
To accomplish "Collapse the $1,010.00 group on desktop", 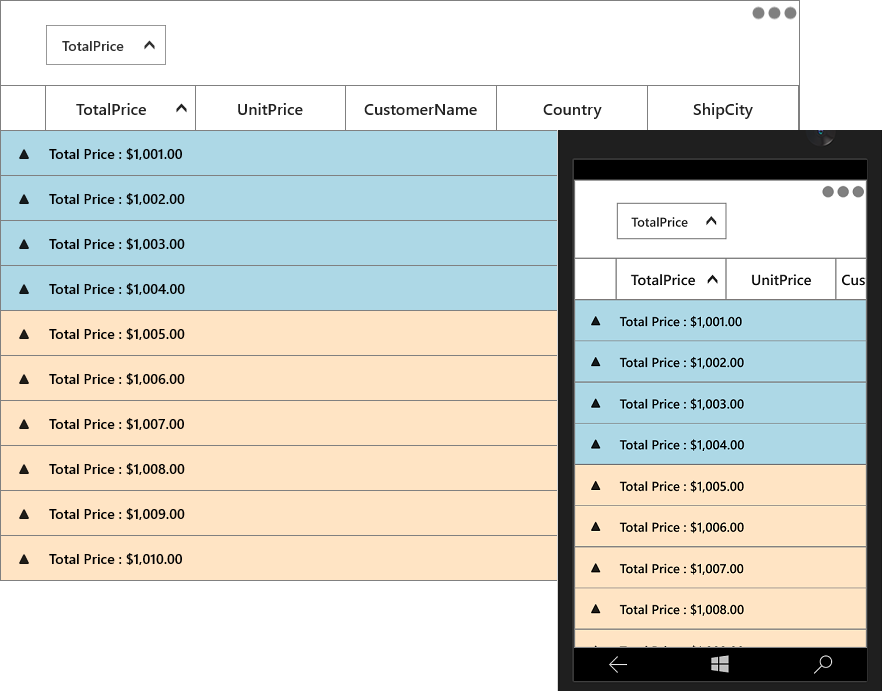I will pos(24,559).
